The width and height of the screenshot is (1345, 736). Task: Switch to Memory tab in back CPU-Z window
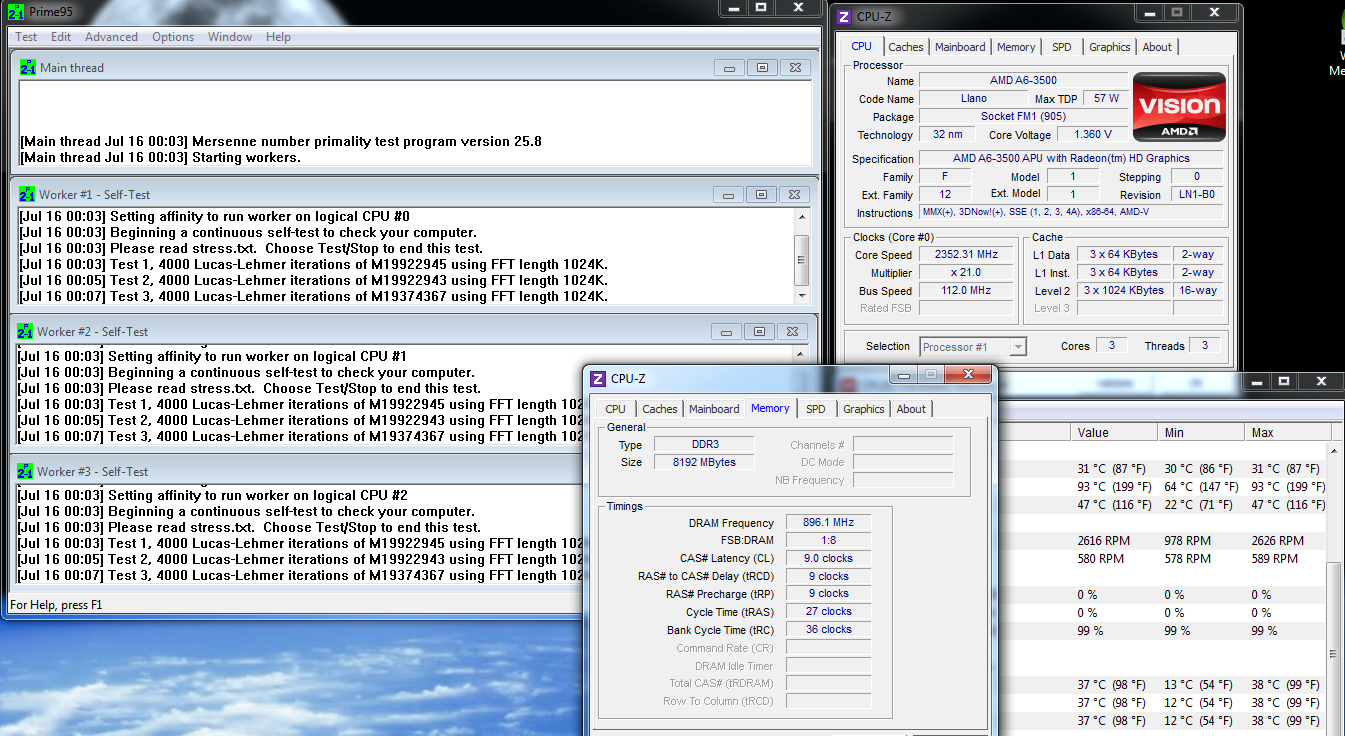[1016, 47]
